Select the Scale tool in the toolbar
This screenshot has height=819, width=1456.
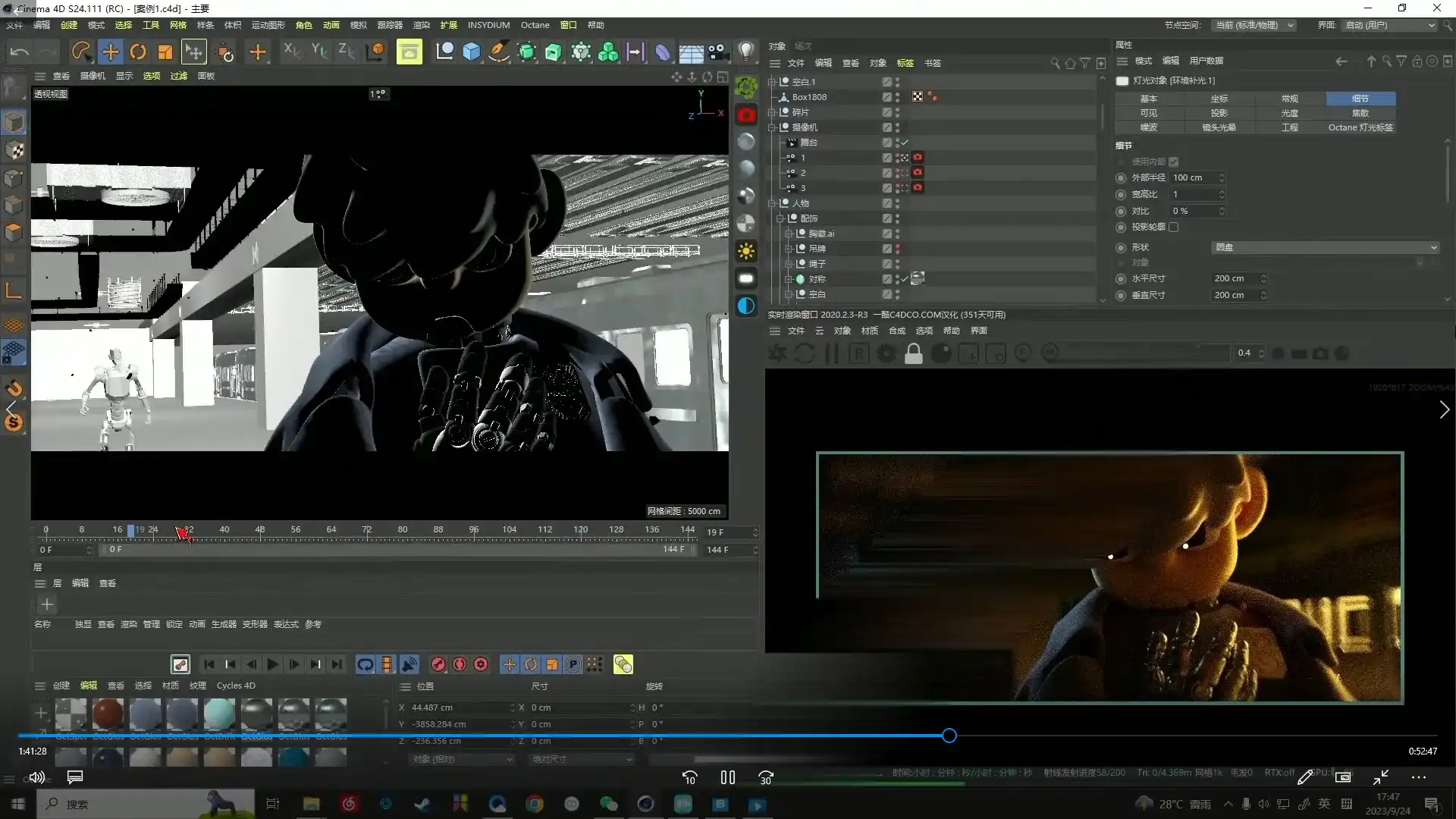coord(165,52)
